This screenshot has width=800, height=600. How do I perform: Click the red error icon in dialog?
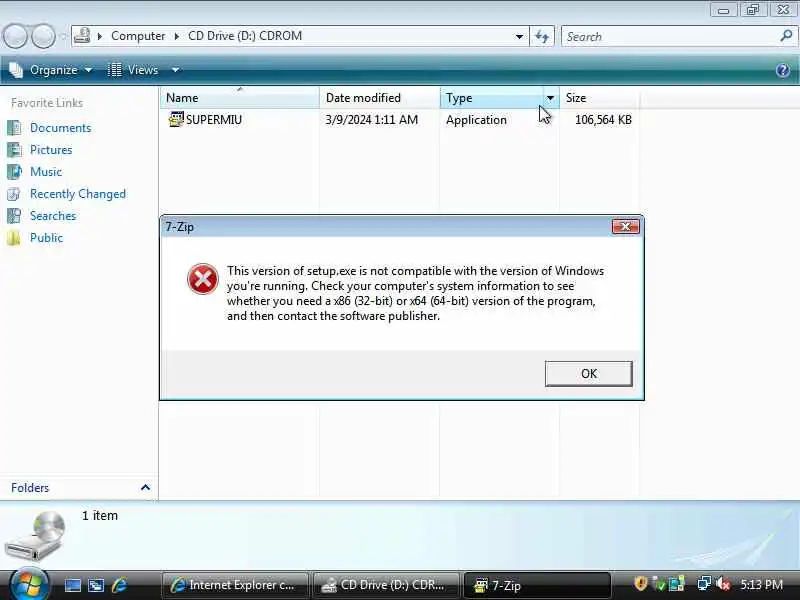tap(203, 279)
